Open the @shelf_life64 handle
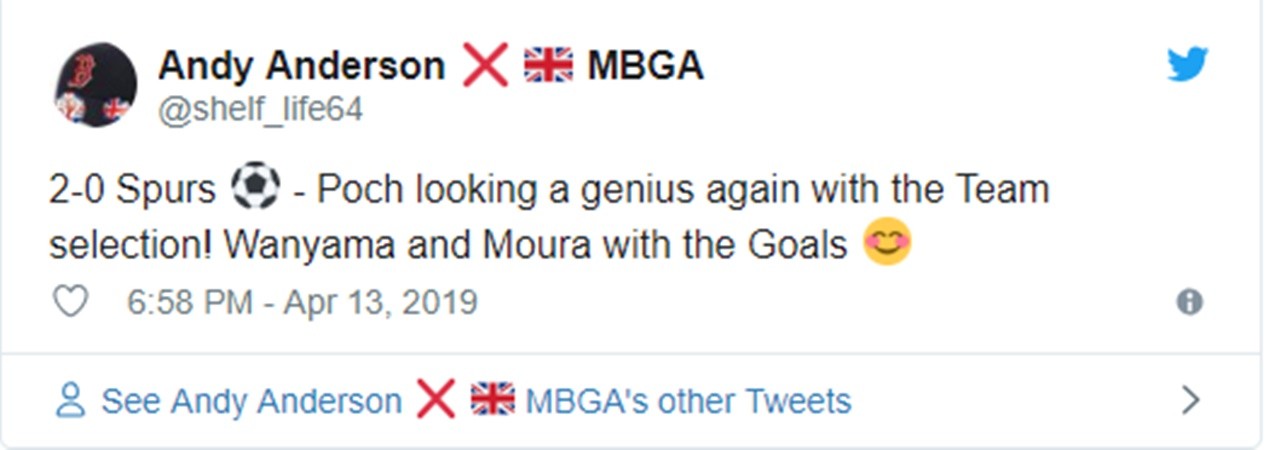 (260, 109)
